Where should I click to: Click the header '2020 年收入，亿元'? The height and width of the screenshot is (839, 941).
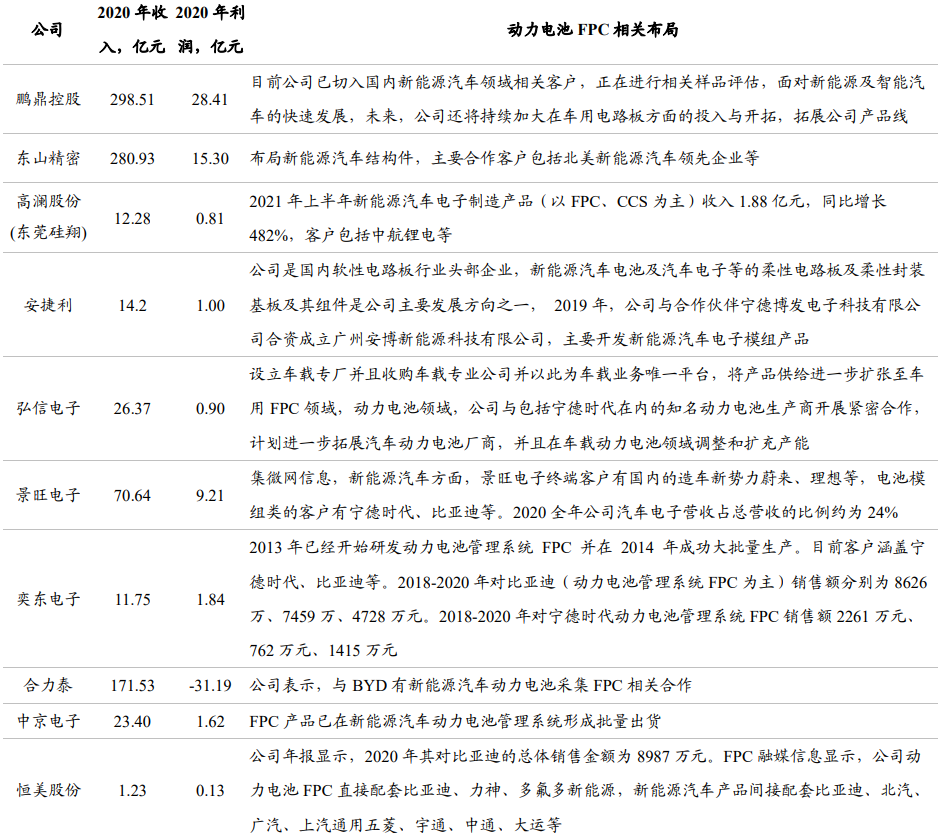(132, 29)
